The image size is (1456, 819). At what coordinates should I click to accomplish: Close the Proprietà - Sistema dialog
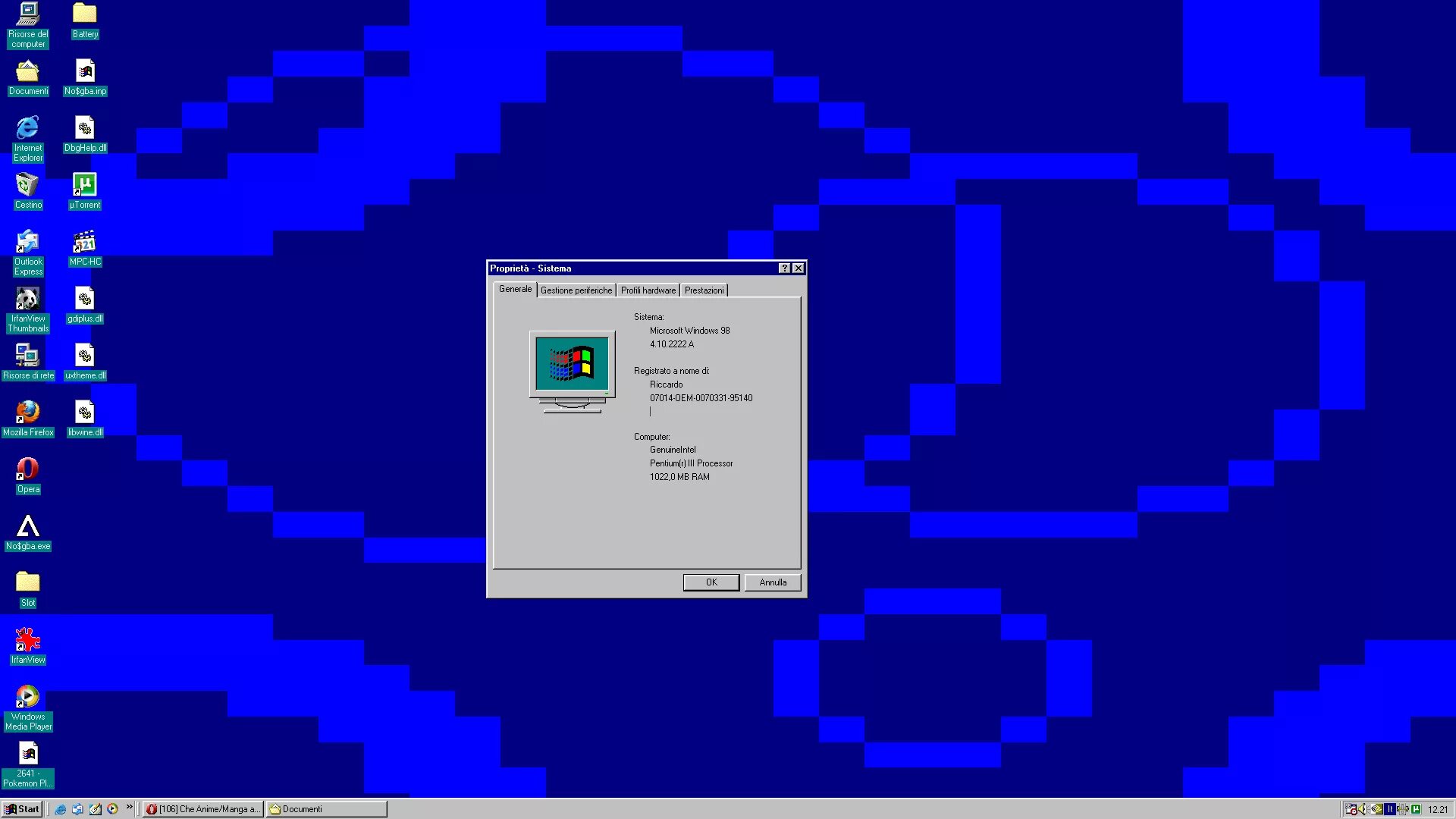pos(799,268)
